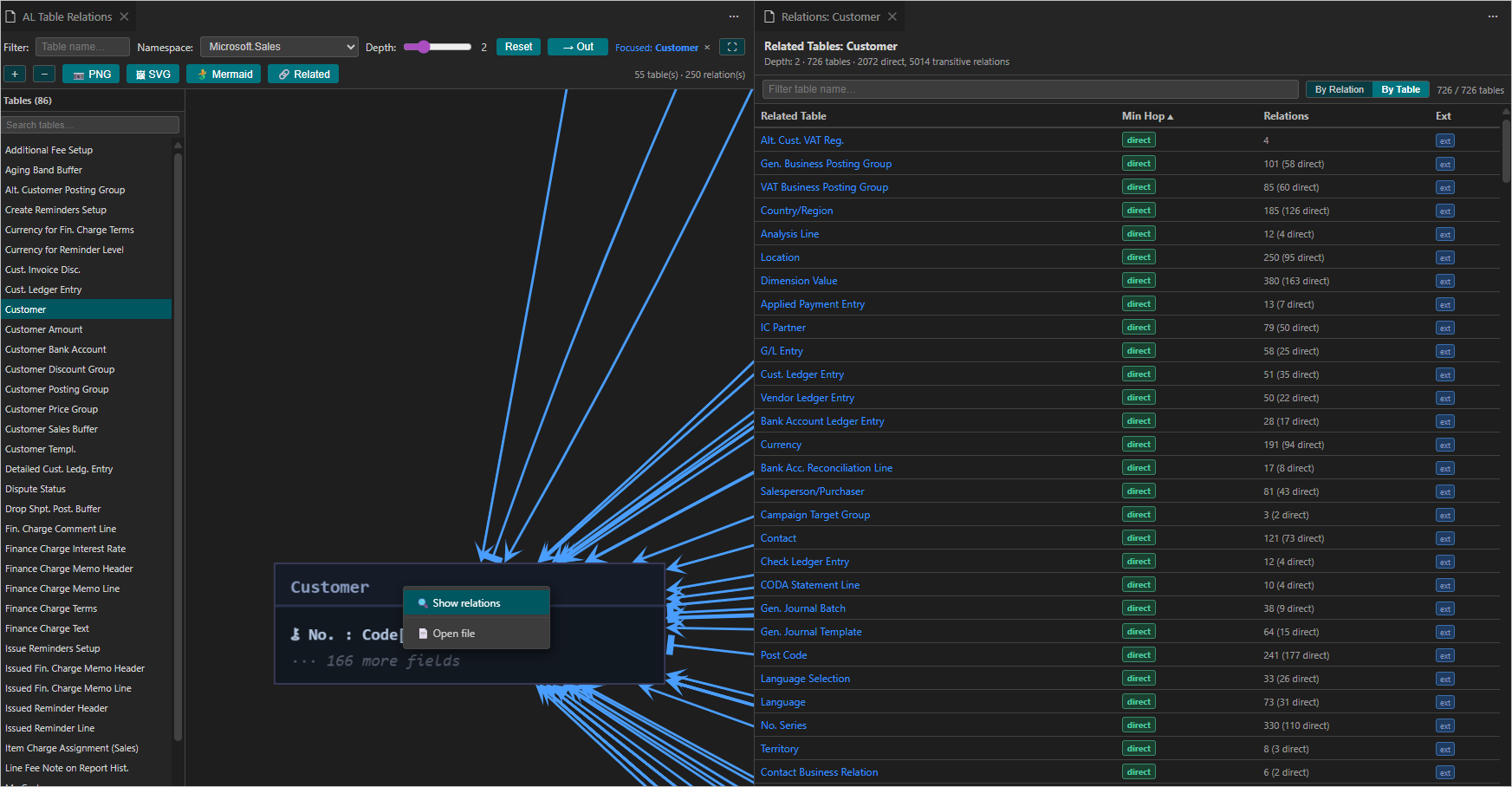Click the fit-to-screen icon
Image resolution: width=1512 pixels, height=787 pixels.
click(x=732, y=47)
